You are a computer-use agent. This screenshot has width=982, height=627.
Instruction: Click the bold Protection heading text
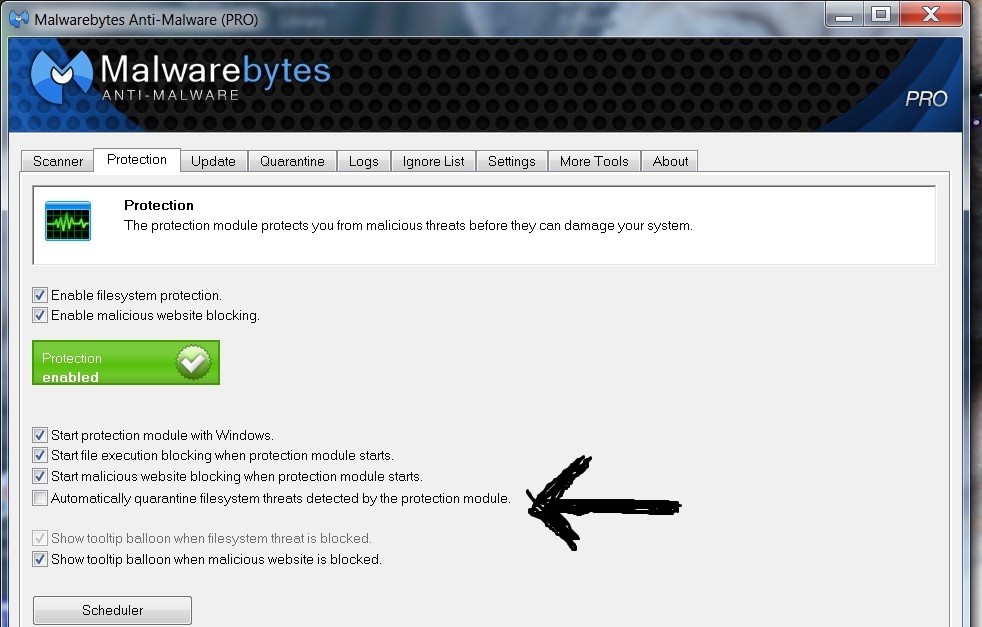pos(159,205)
